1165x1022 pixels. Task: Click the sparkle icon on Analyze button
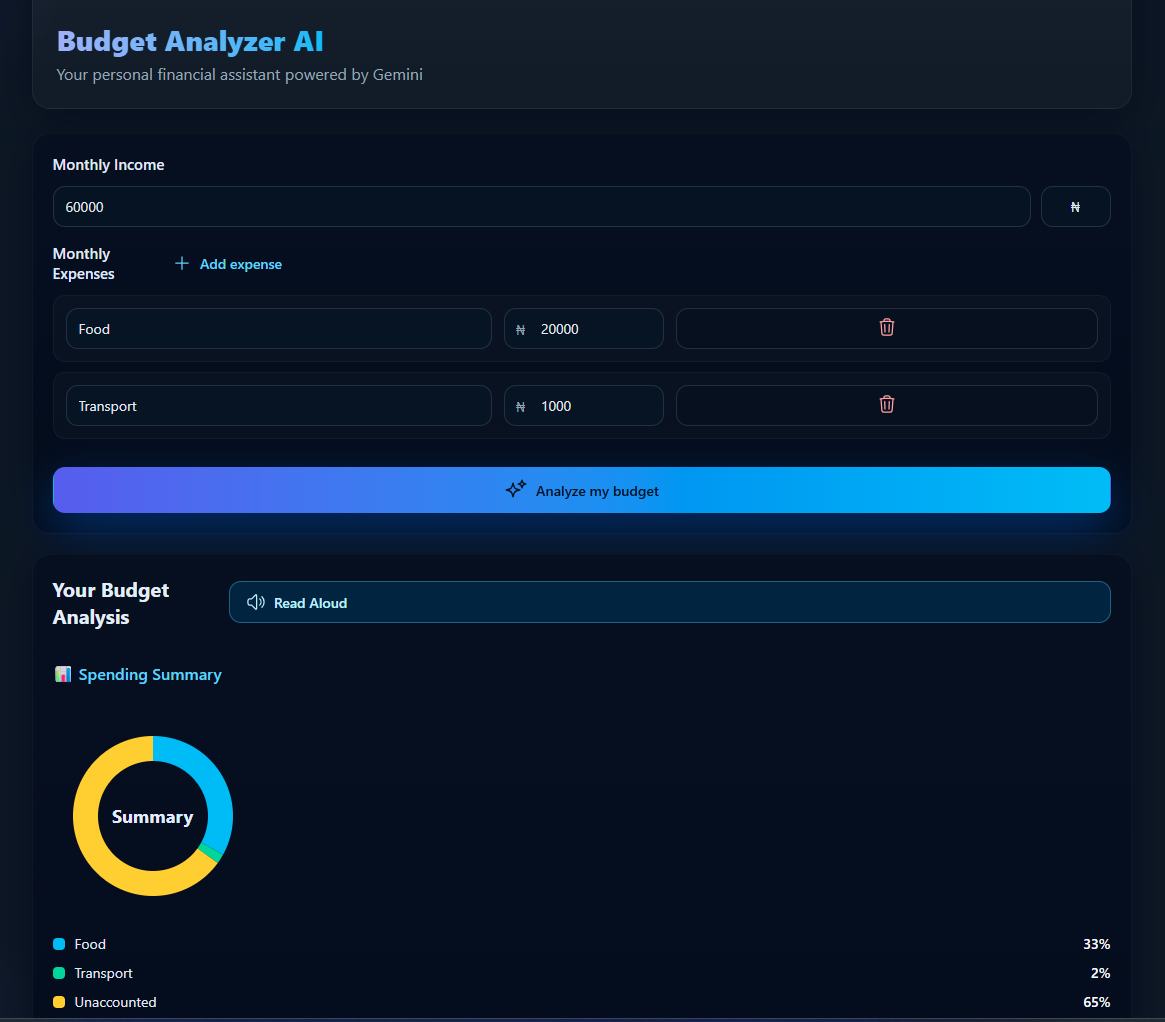(x=516, y=489)
